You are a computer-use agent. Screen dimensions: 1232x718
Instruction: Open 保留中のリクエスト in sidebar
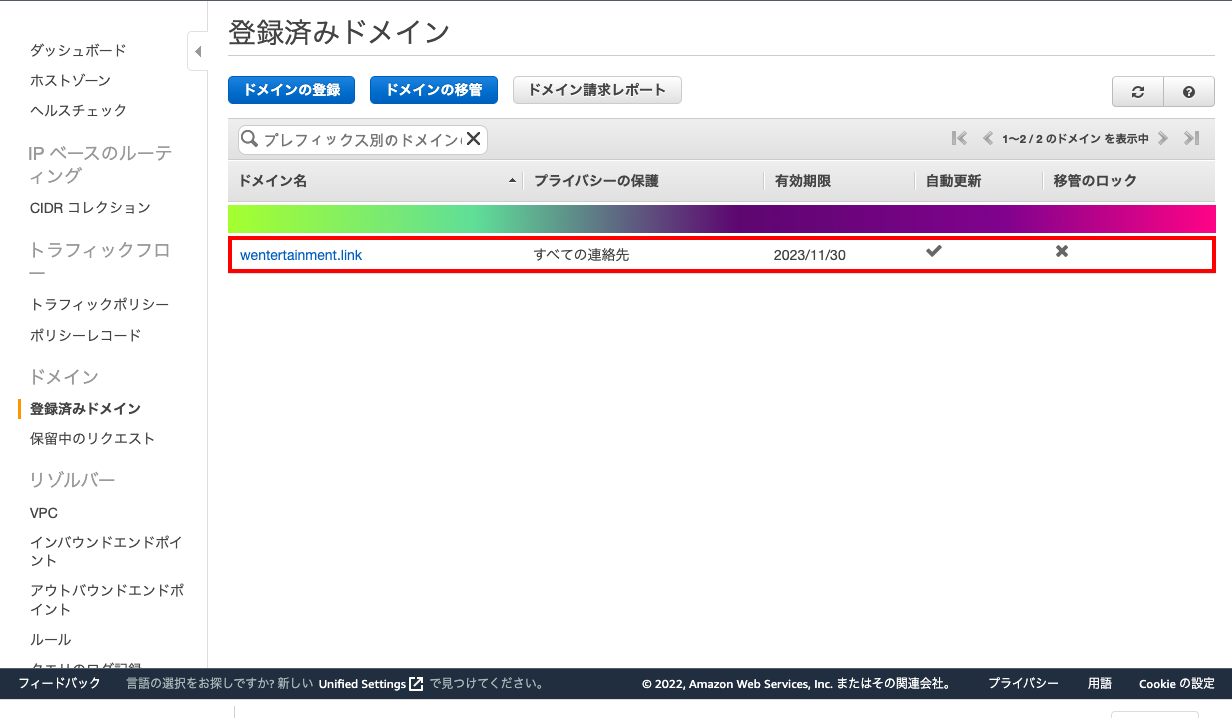click(92, 438)
